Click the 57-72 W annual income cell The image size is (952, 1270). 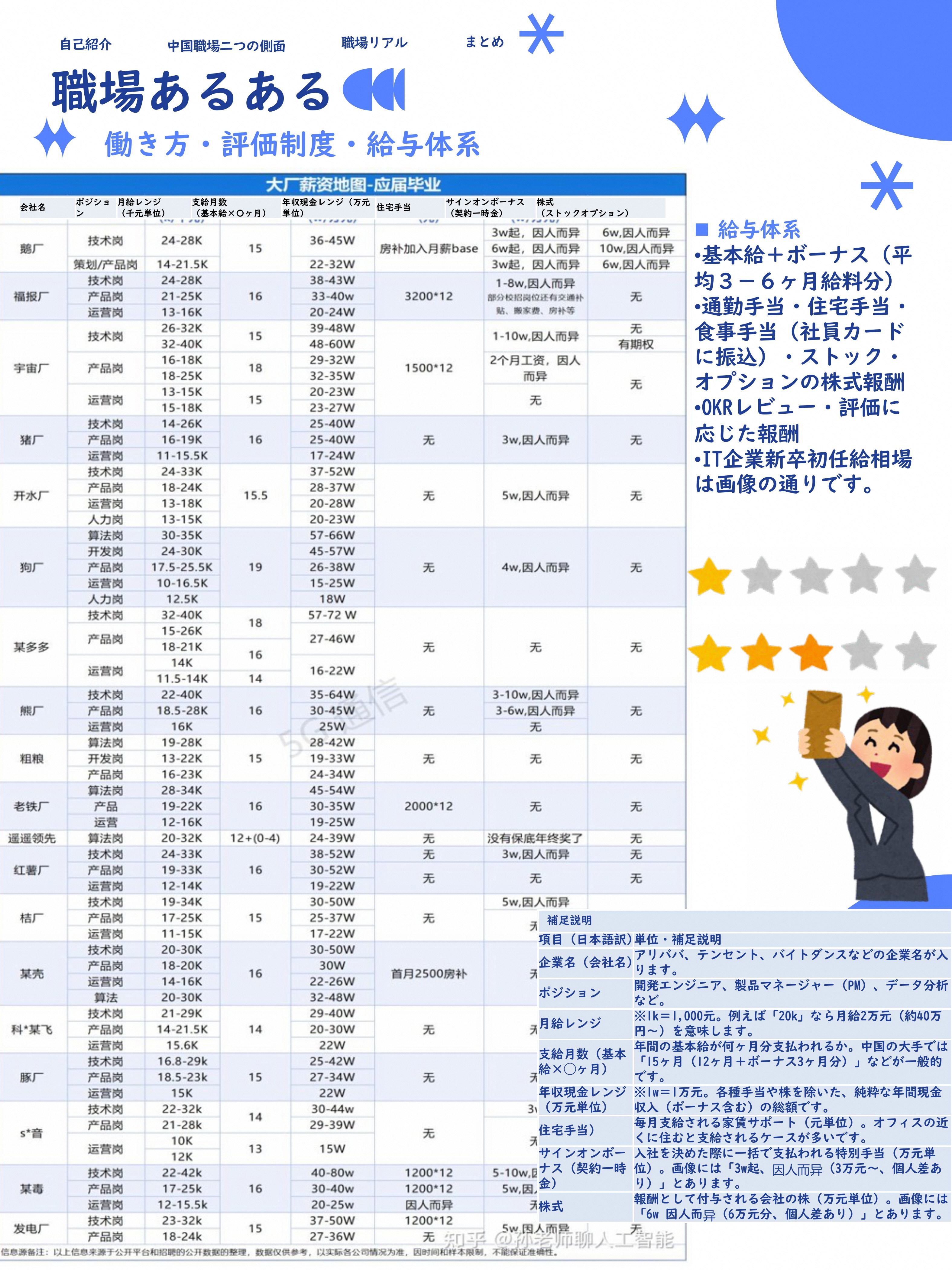(332, 615)
